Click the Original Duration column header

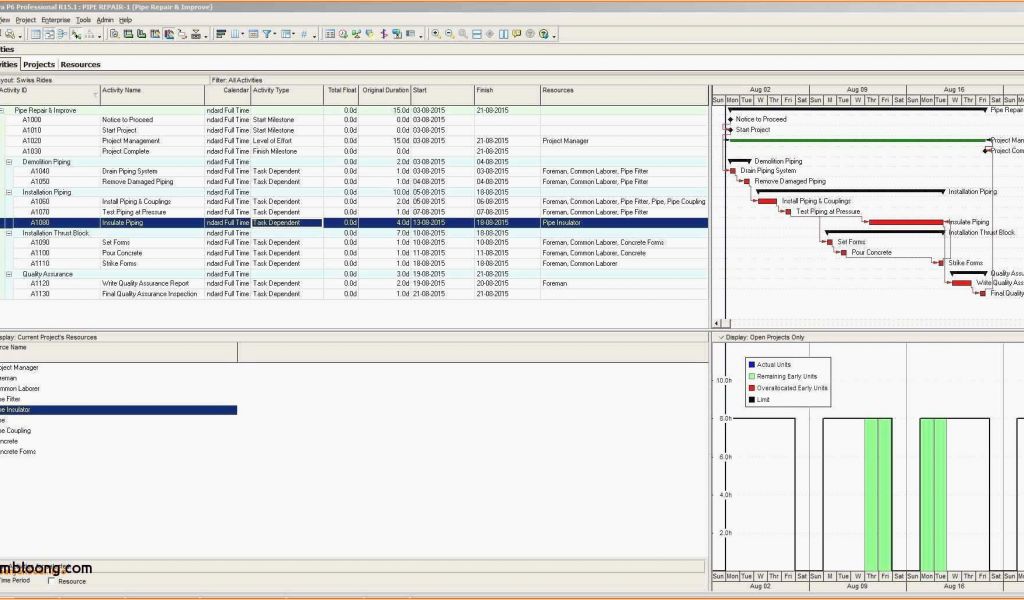click(x=384, y=95)
